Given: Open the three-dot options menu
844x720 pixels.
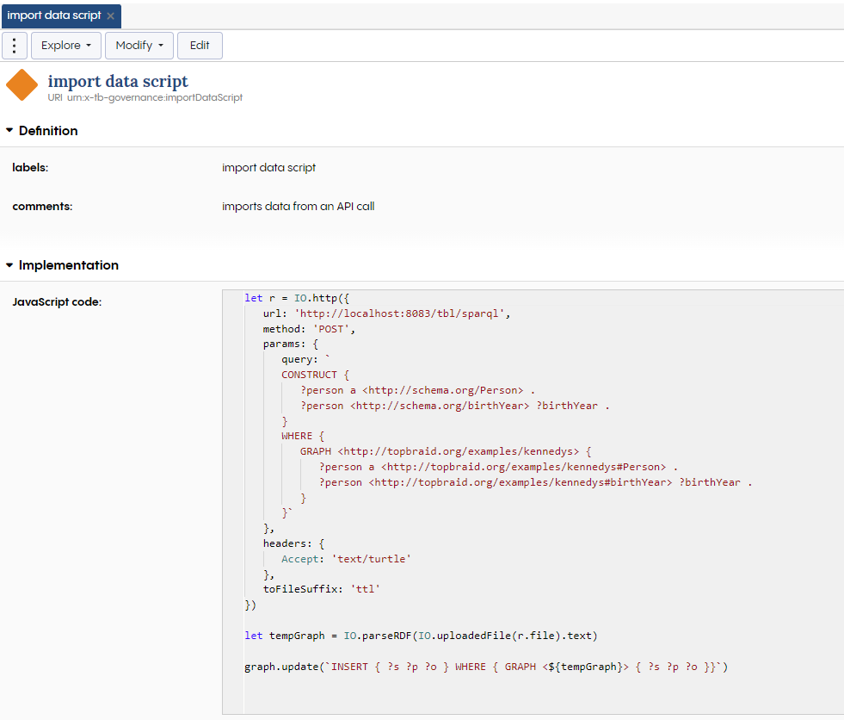Looking at the screenshot, I should click(x=14, y=45).
